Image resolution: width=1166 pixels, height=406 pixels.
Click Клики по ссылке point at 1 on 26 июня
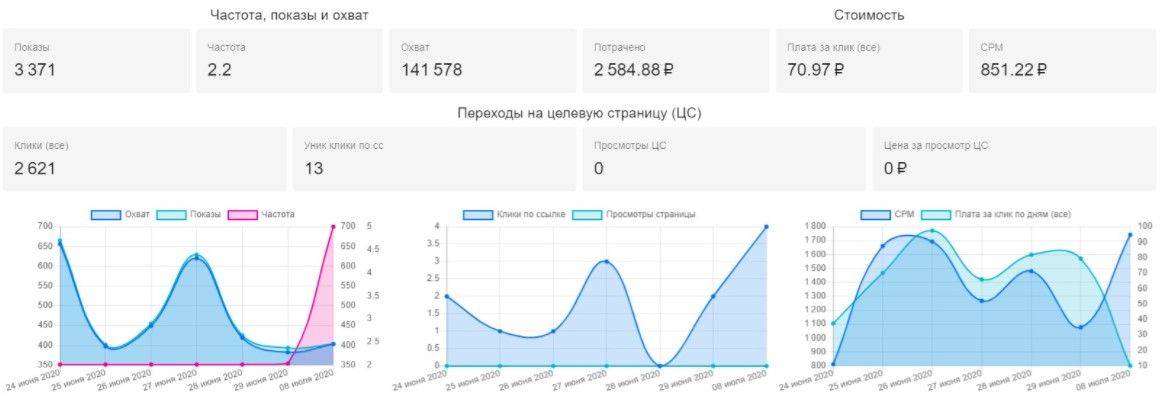[553, 331]
